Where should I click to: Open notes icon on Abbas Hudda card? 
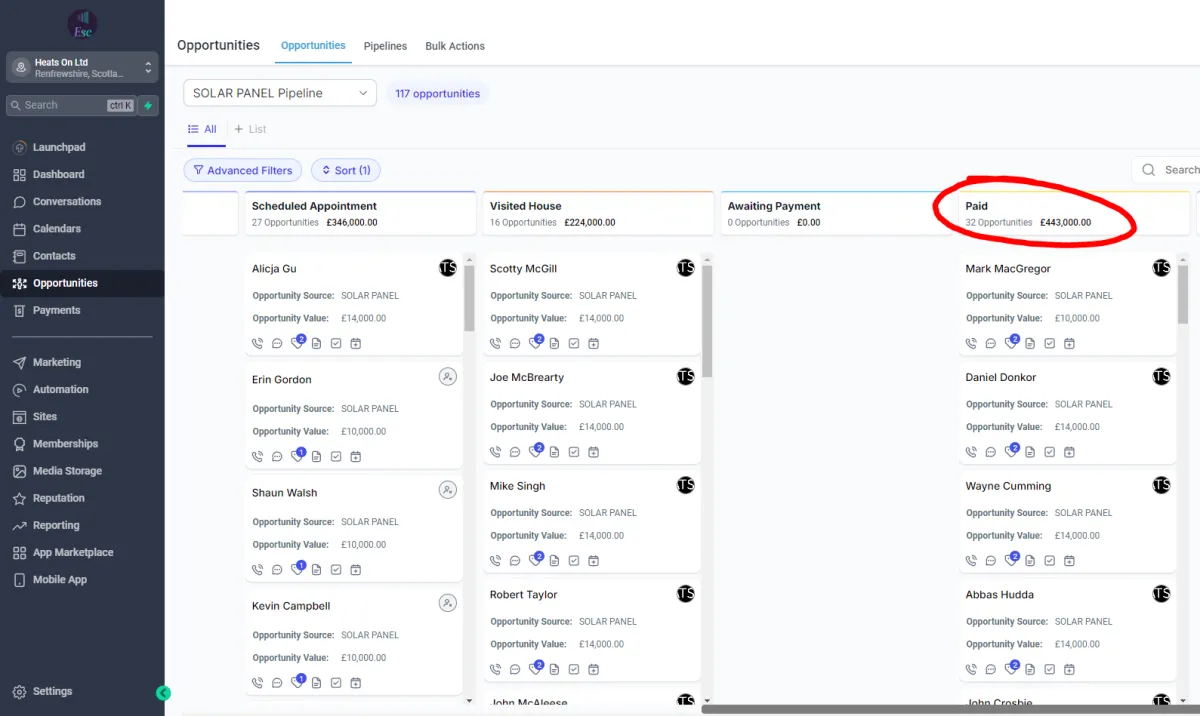pos(1030,669)
